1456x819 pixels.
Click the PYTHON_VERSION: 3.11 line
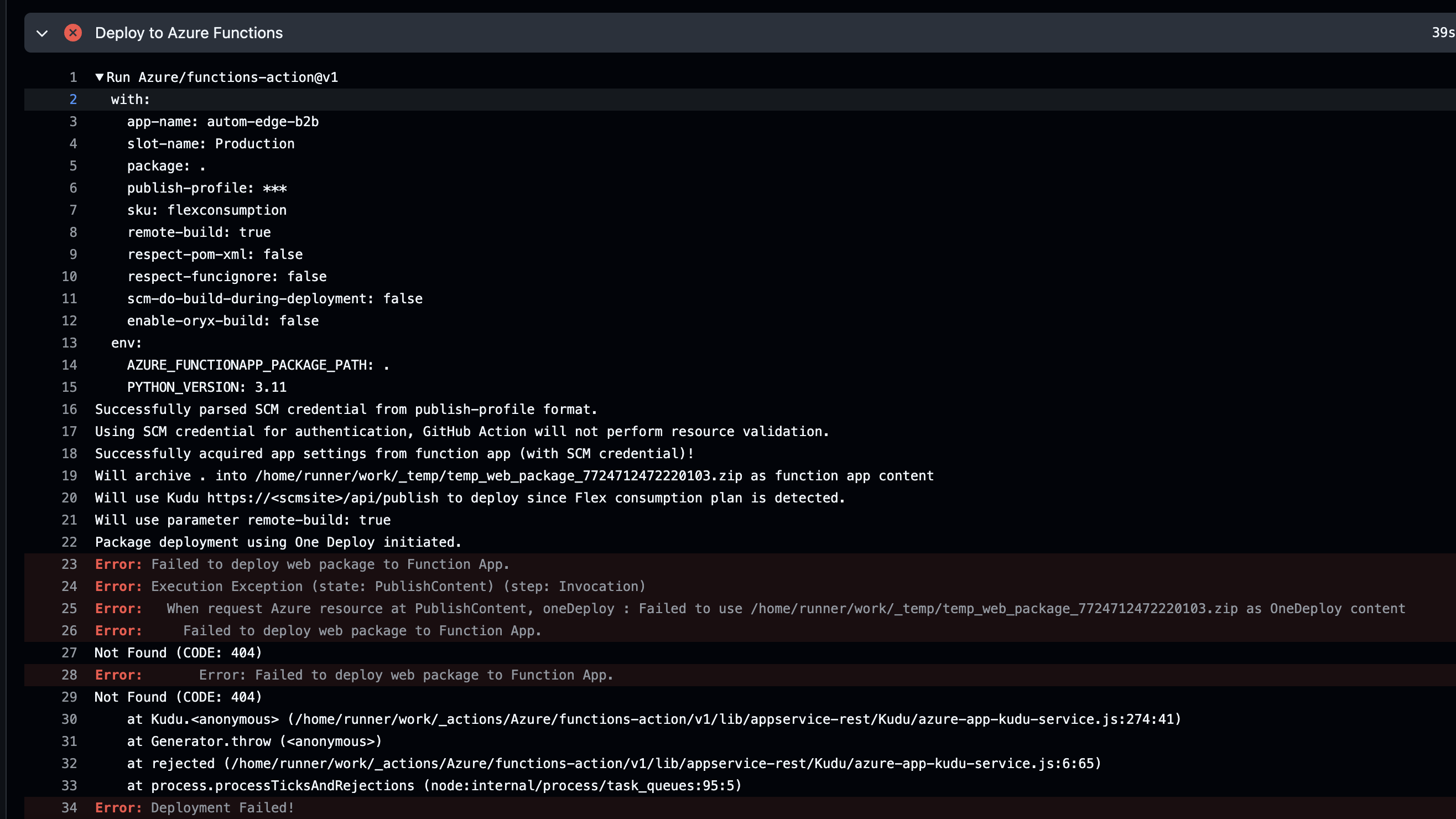coord(206,387)
